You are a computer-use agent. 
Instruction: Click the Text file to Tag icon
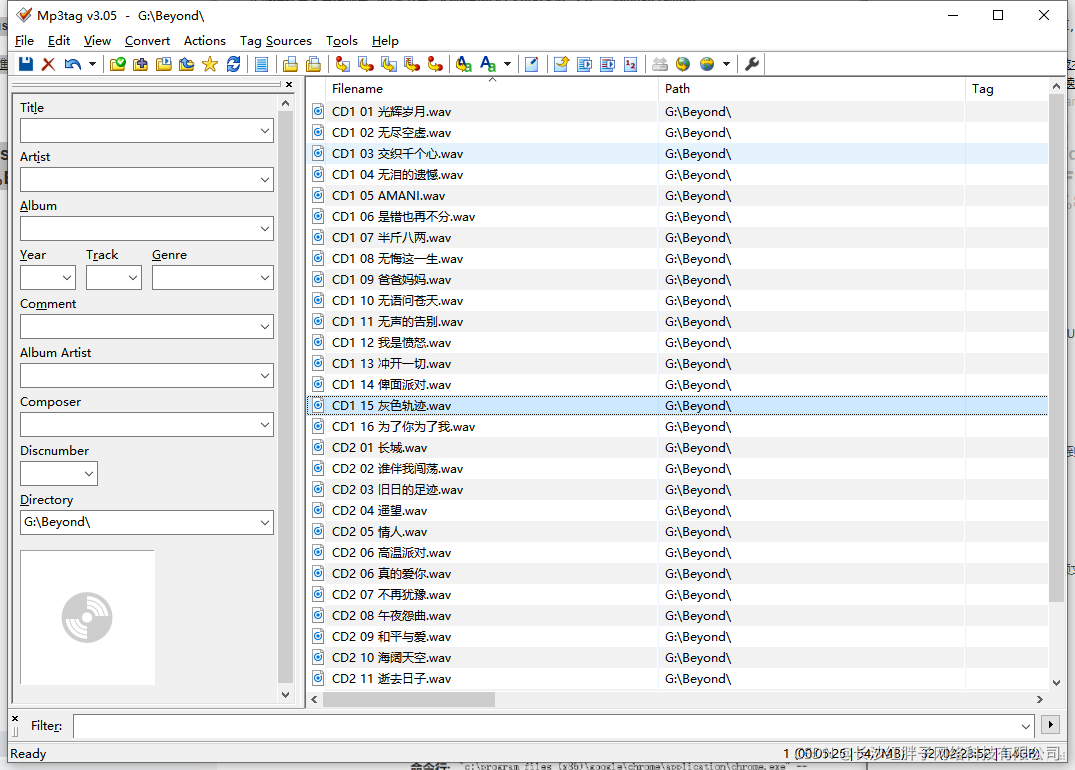tap(411, 64)
